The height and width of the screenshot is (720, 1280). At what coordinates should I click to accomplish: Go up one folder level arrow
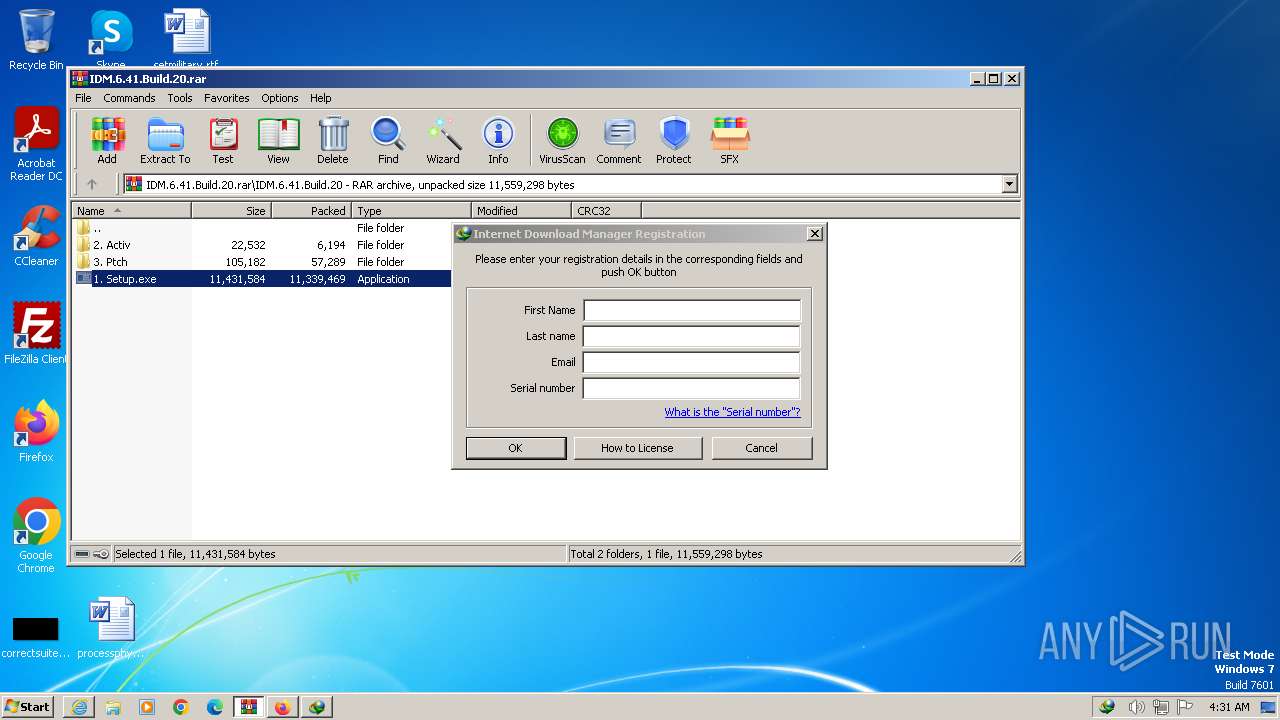(92, 184)
